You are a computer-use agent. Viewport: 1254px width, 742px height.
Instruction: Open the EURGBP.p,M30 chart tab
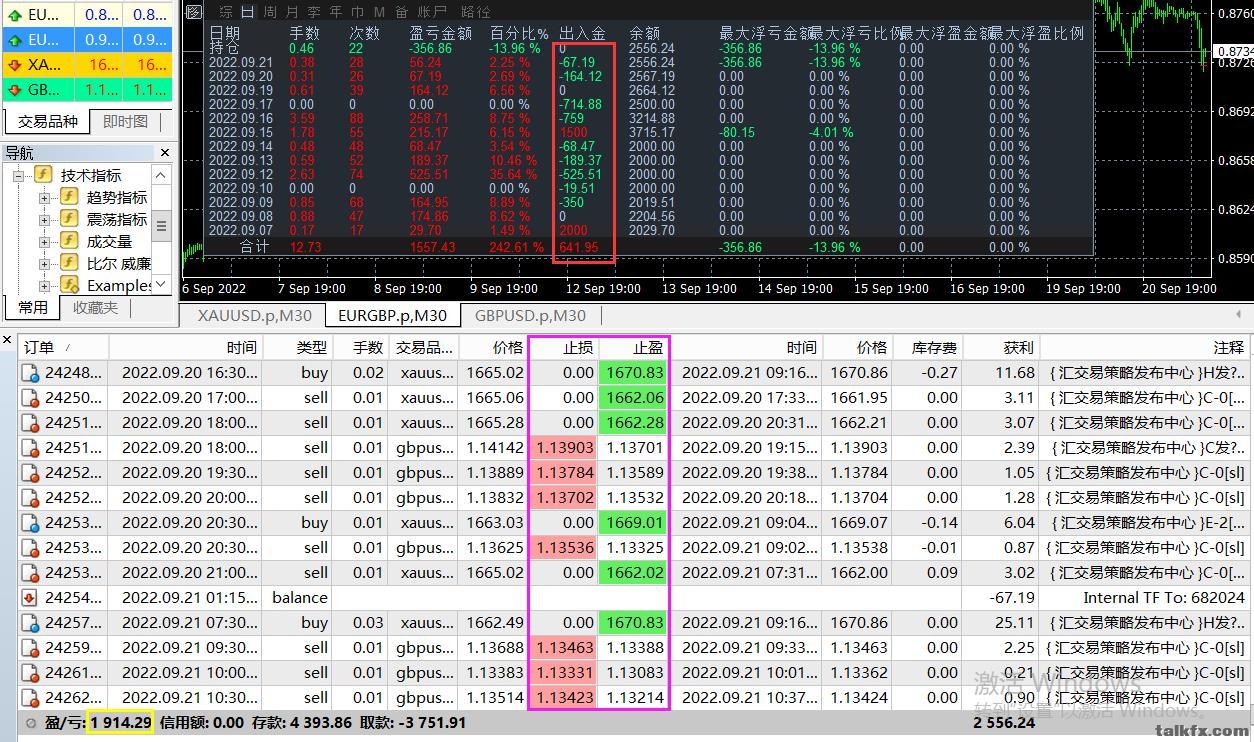393,315
